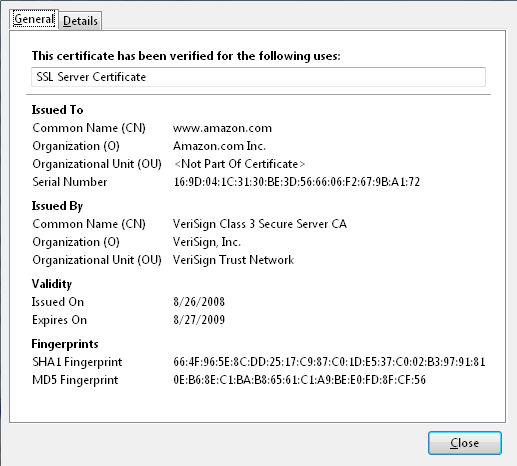Click the Expires On date 8/27/2009

(x=199, y=320)
